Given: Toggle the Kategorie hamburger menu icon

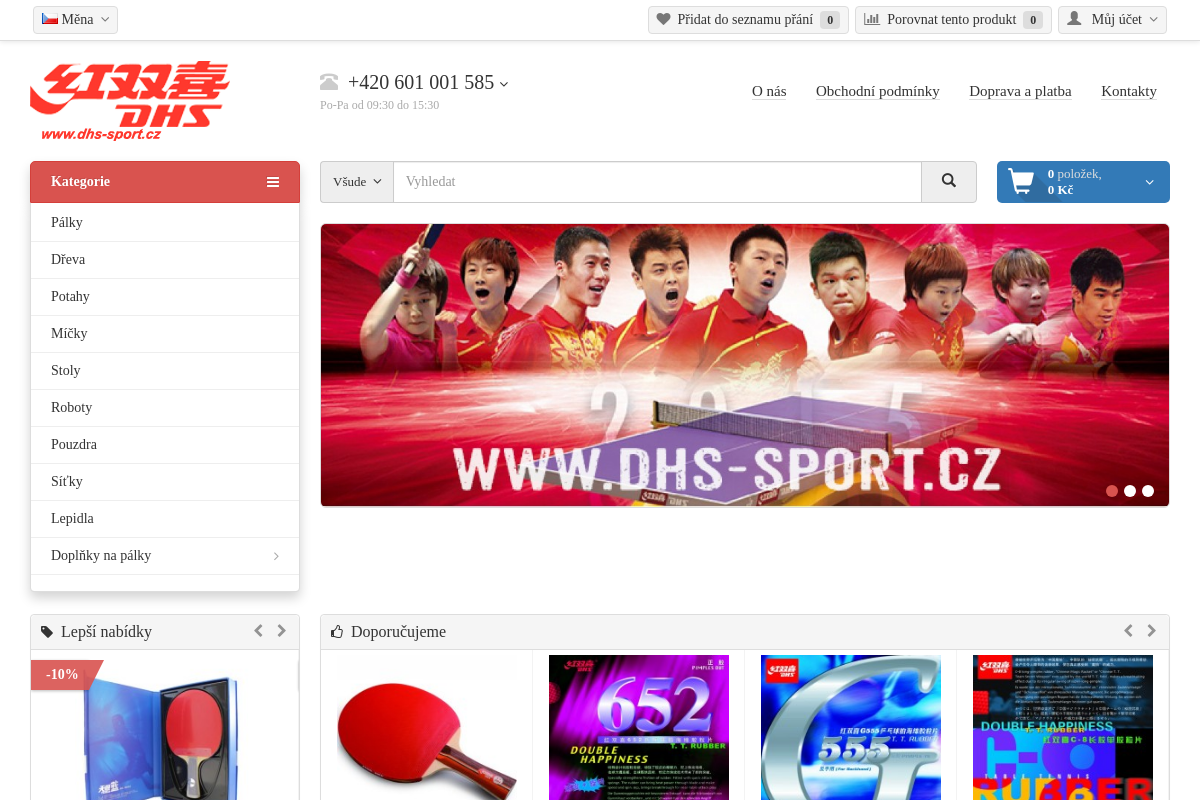Looking at the screenshot, I should tap(273, 182).
